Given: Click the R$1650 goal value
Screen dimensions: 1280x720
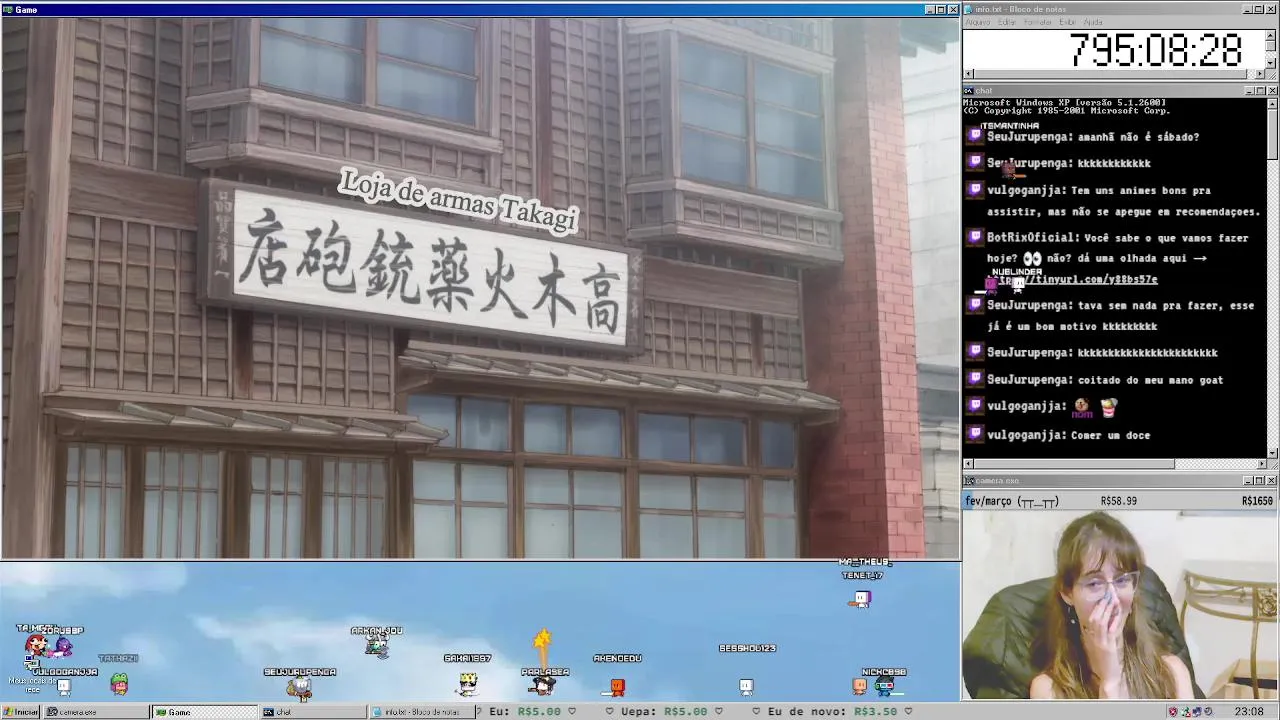Looking at the screenshot, I should point(1257,501).
